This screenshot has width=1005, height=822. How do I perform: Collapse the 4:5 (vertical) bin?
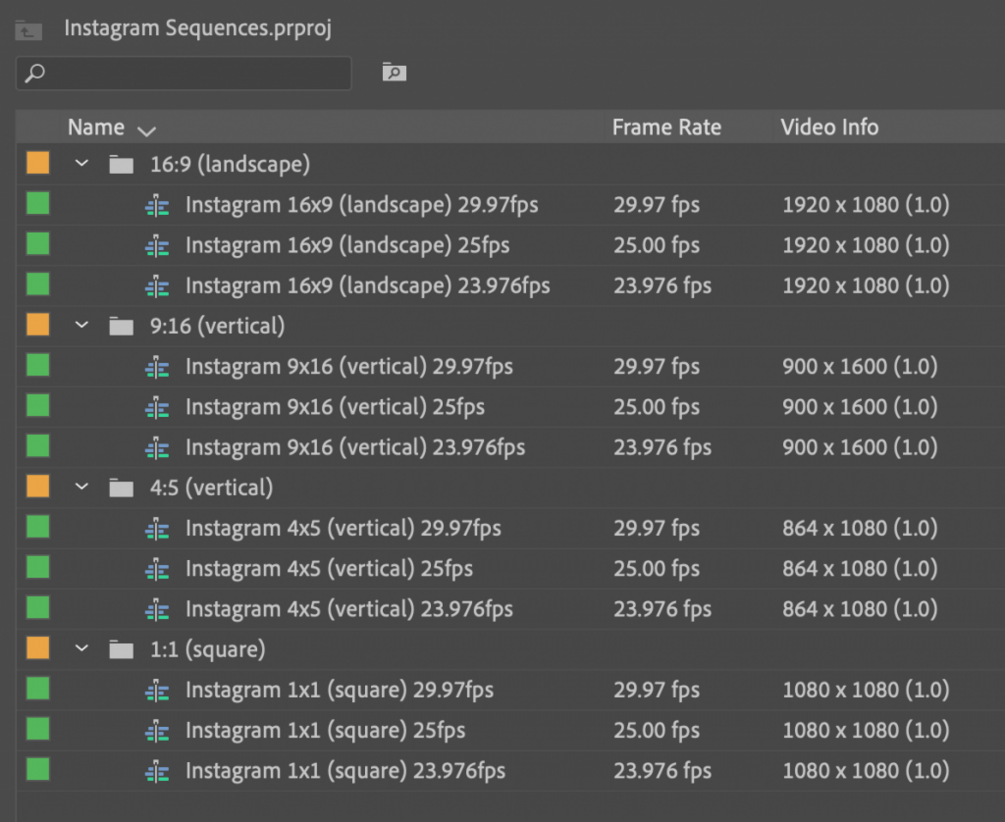coord(82,488)
